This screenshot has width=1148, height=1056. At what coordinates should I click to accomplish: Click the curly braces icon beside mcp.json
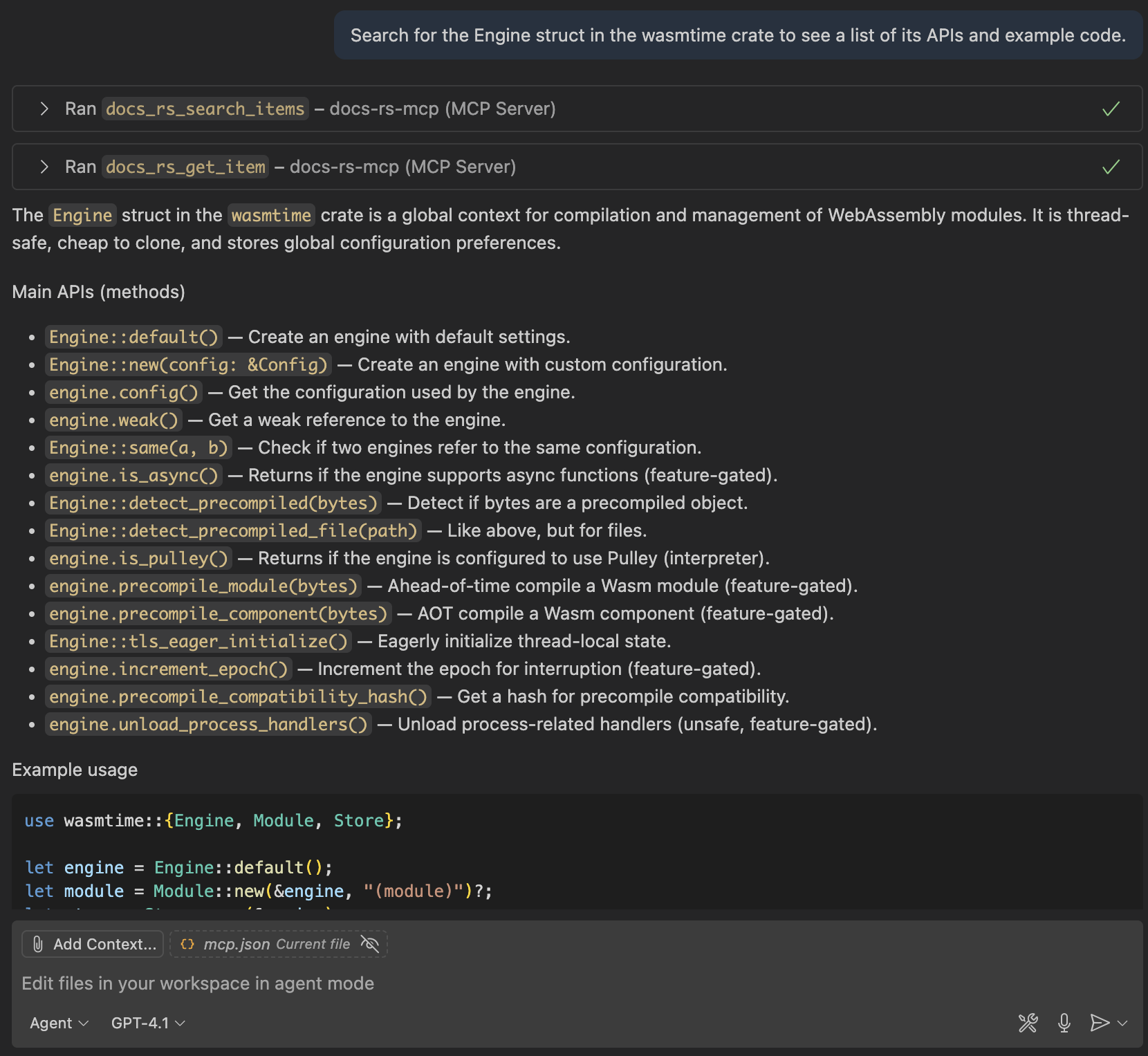coord(187,944)
